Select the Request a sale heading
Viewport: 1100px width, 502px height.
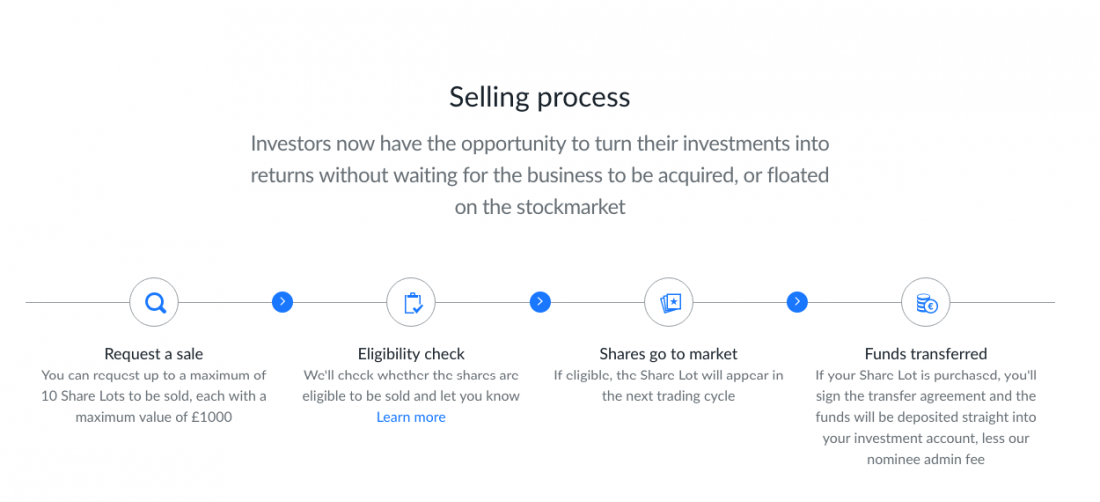(154, 353)
